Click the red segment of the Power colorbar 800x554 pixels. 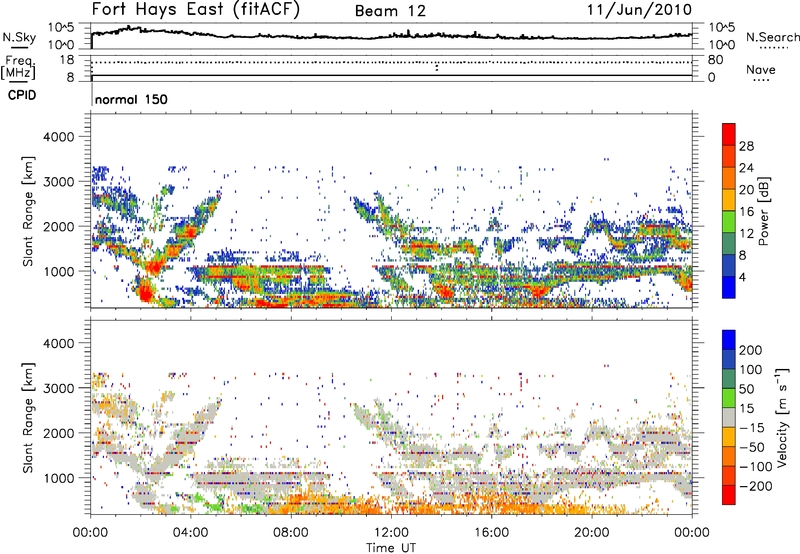click(729, 134)
